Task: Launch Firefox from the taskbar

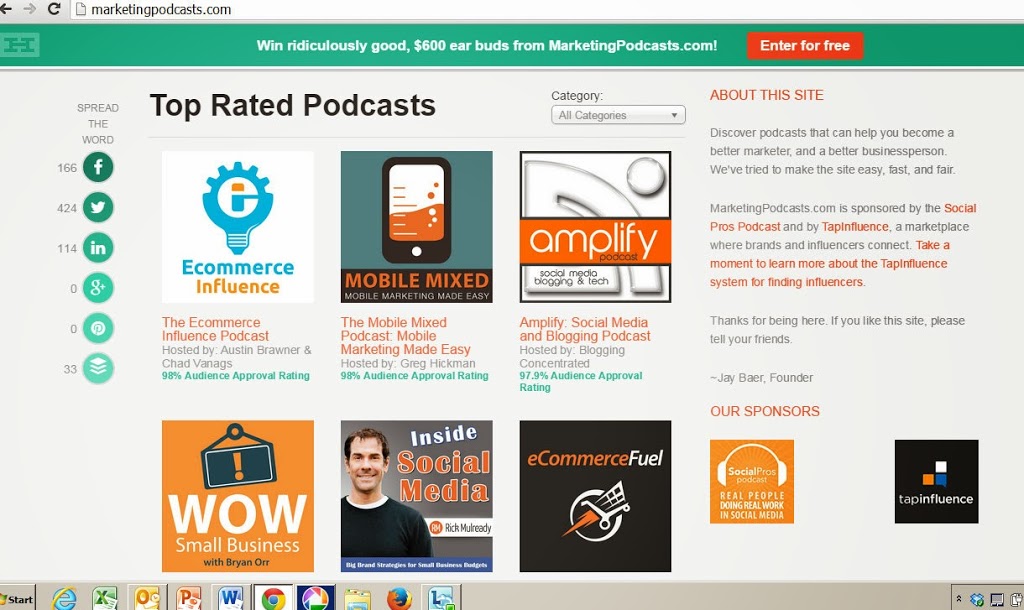Action: [399, 598]
